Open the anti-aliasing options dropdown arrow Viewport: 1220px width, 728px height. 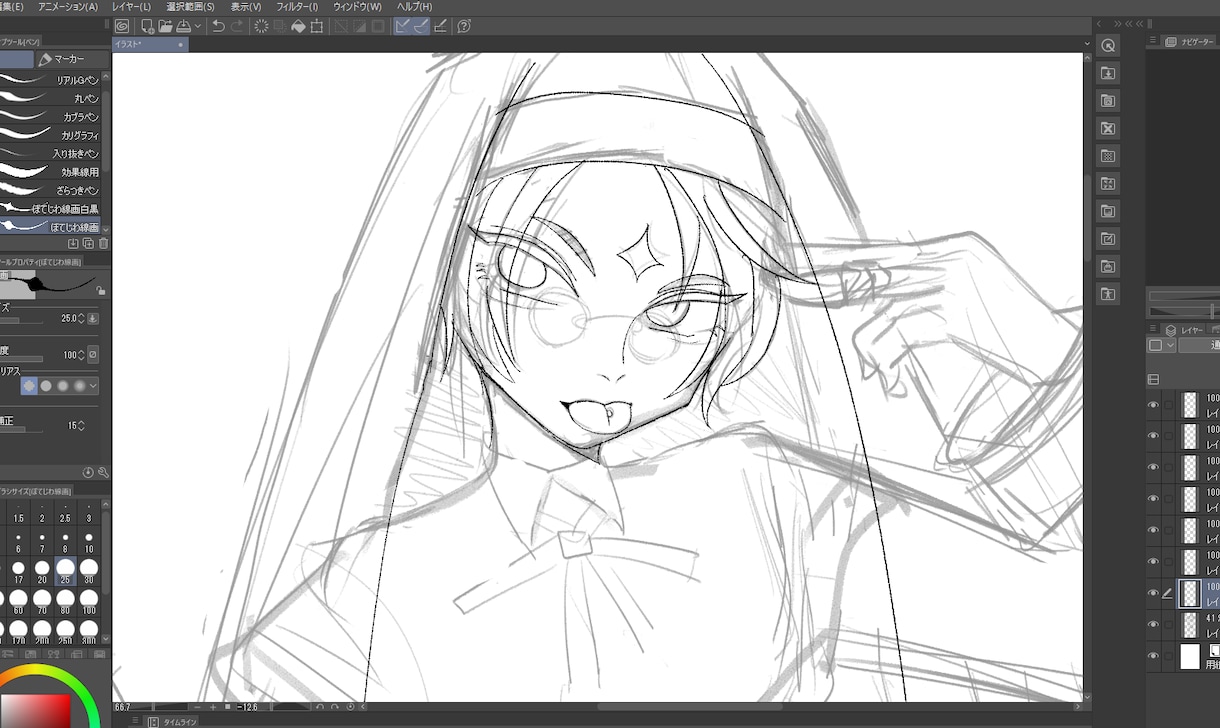coord(94,386)
